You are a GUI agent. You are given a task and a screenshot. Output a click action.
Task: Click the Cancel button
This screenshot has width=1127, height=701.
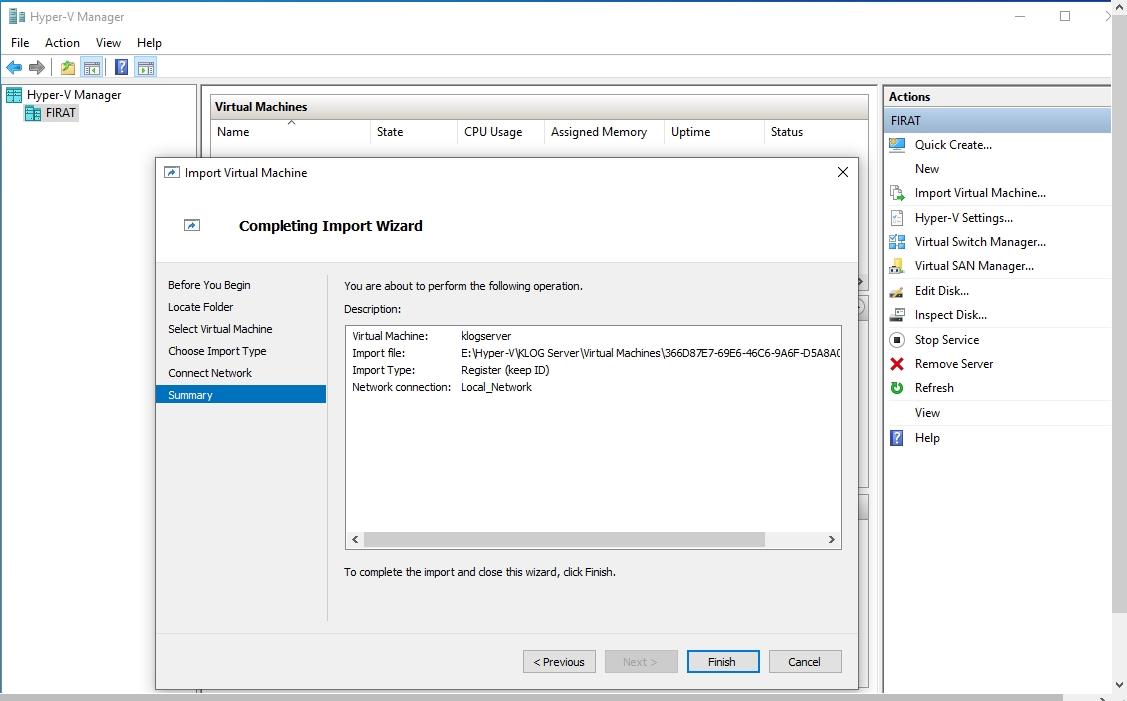pyautogui.click(x=804, y=661)
